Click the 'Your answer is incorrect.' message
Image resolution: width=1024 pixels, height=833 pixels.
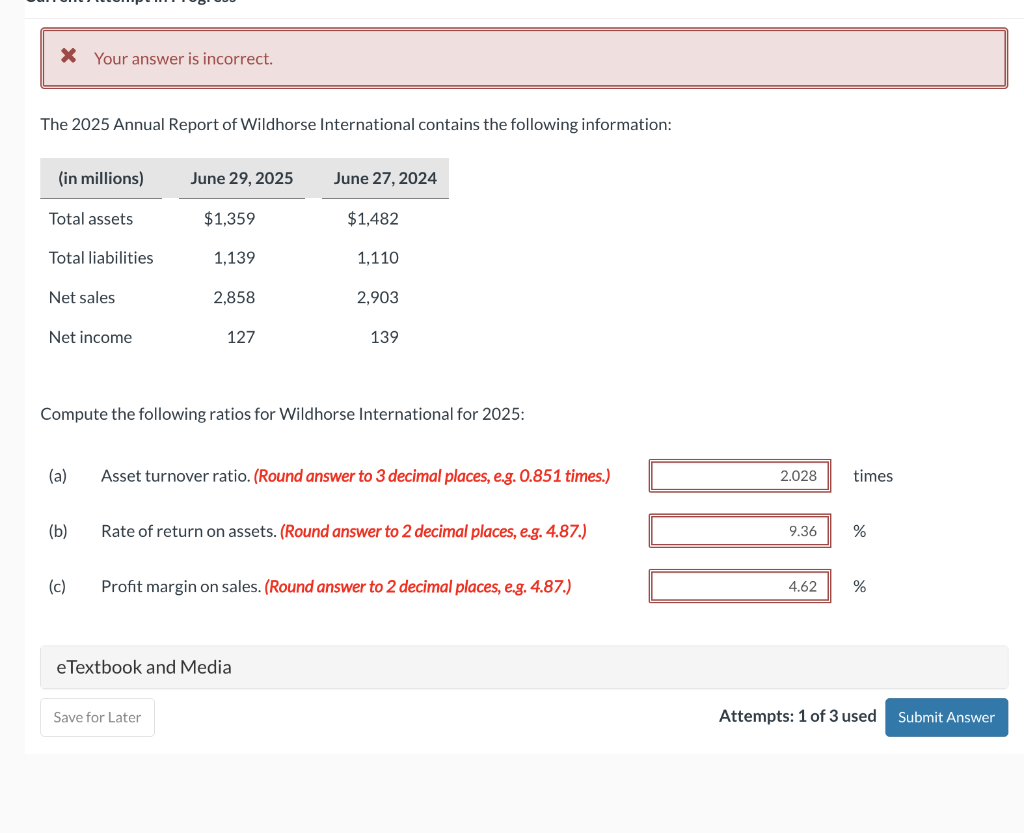184,59
